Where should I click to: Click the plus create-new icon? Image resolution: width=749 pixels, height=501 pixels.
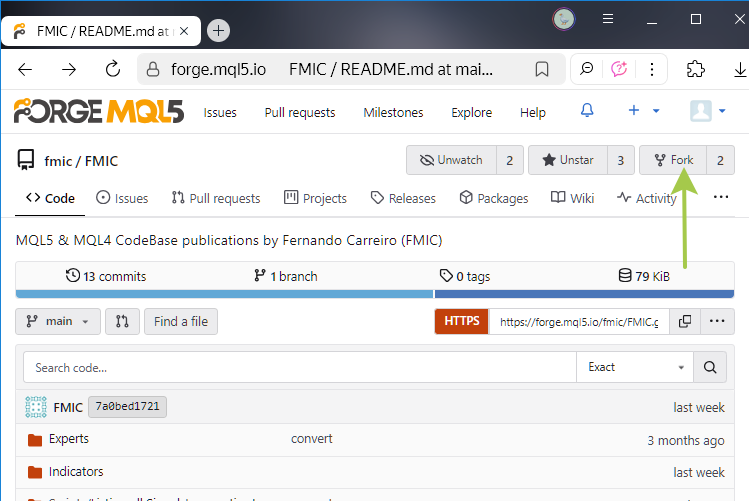(x=634, y=110)
